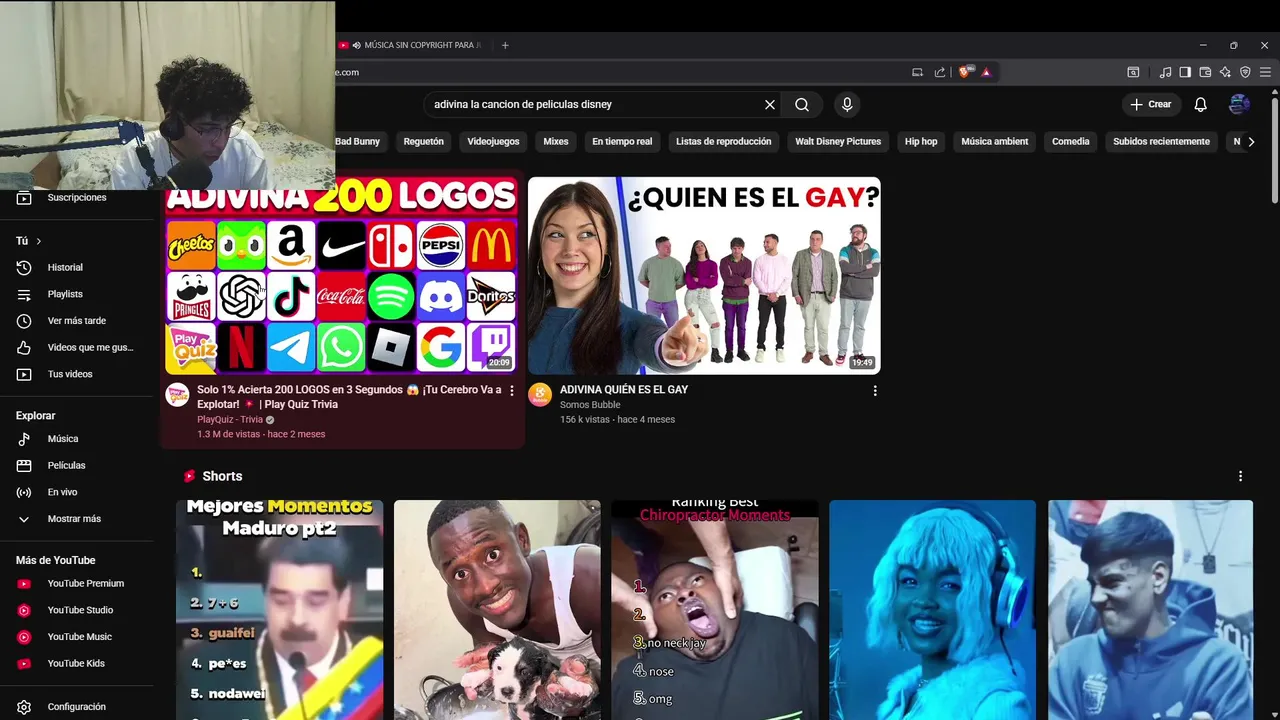Screen dimensions: 1280x720
Task: Open Música under Explorar
Action: point(77,439)
